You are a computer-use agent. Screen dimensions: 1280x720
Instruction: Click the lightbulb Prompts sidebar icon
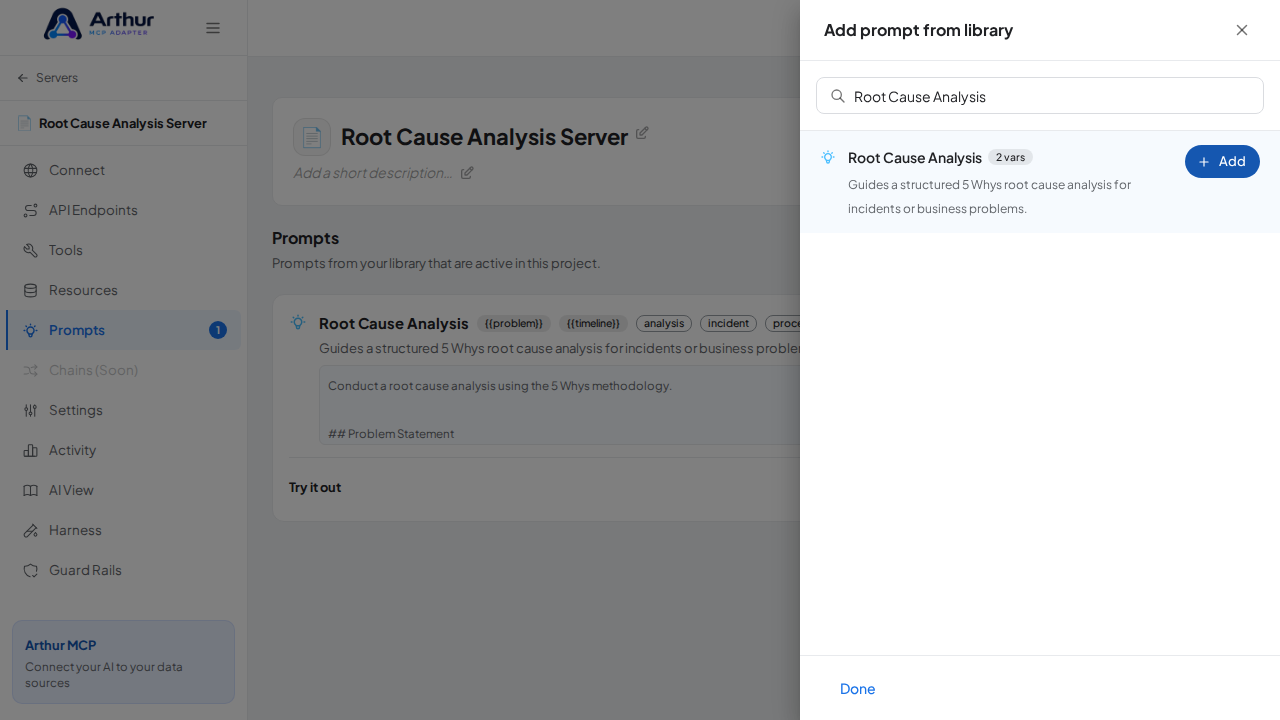click(31, 330)
